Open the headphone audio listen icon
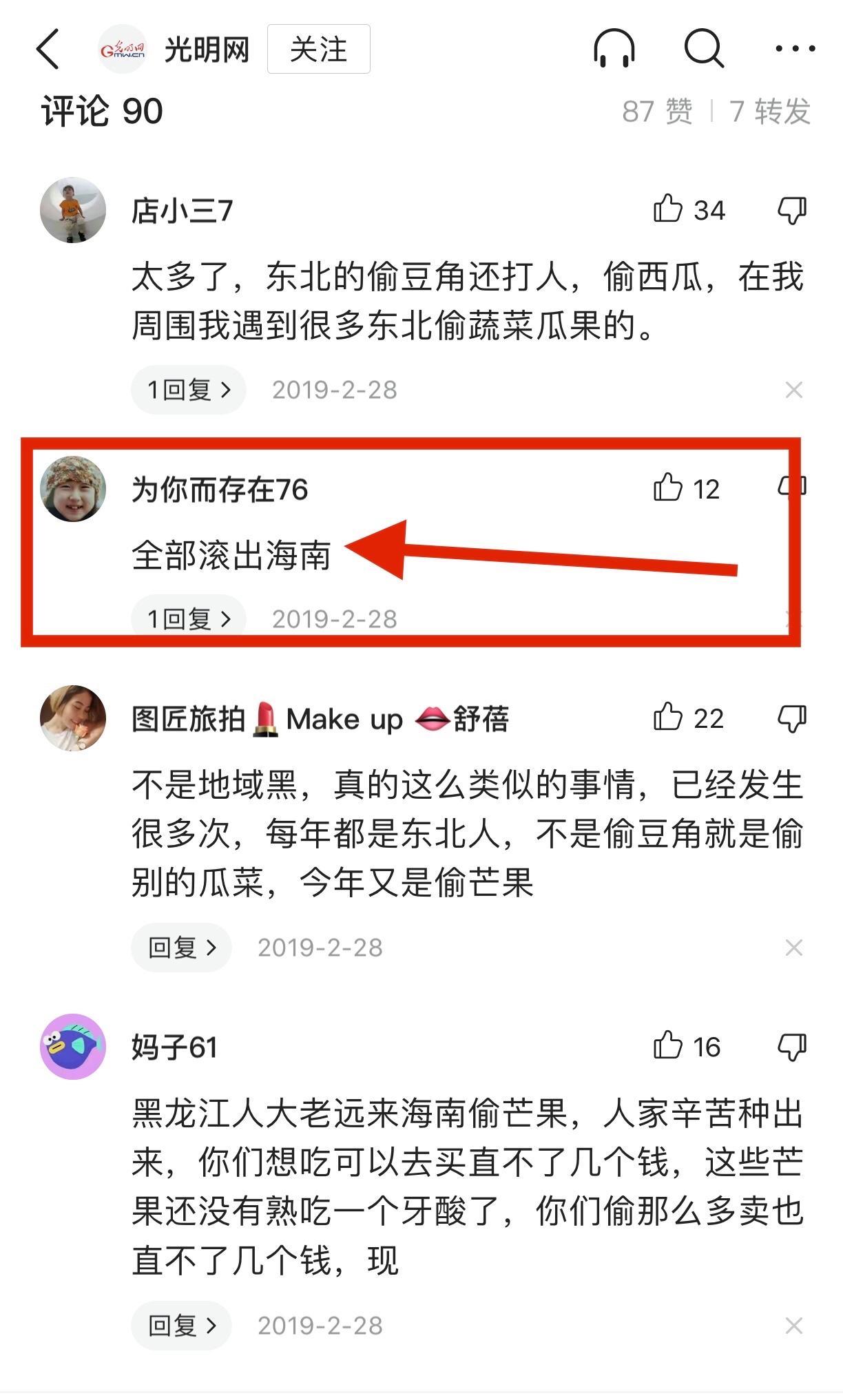This screenshot has width=843, height=1400. tap(614, 48)
